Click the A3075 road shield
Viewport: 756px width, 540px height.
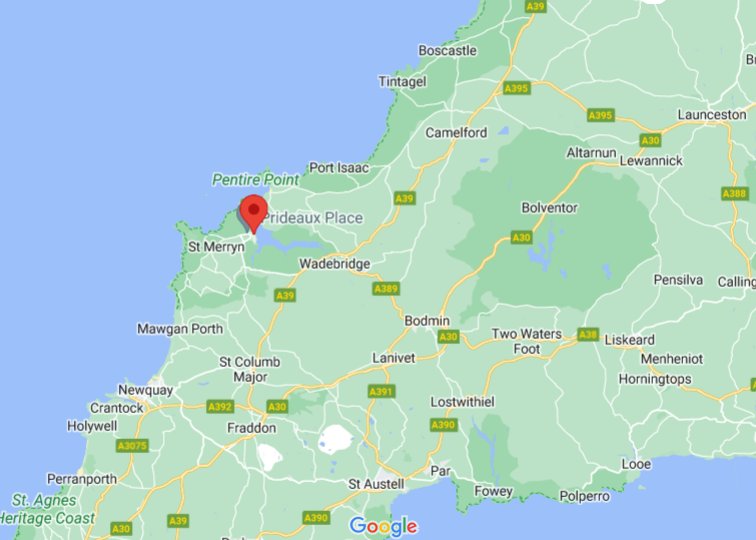[x=132, y=446]
